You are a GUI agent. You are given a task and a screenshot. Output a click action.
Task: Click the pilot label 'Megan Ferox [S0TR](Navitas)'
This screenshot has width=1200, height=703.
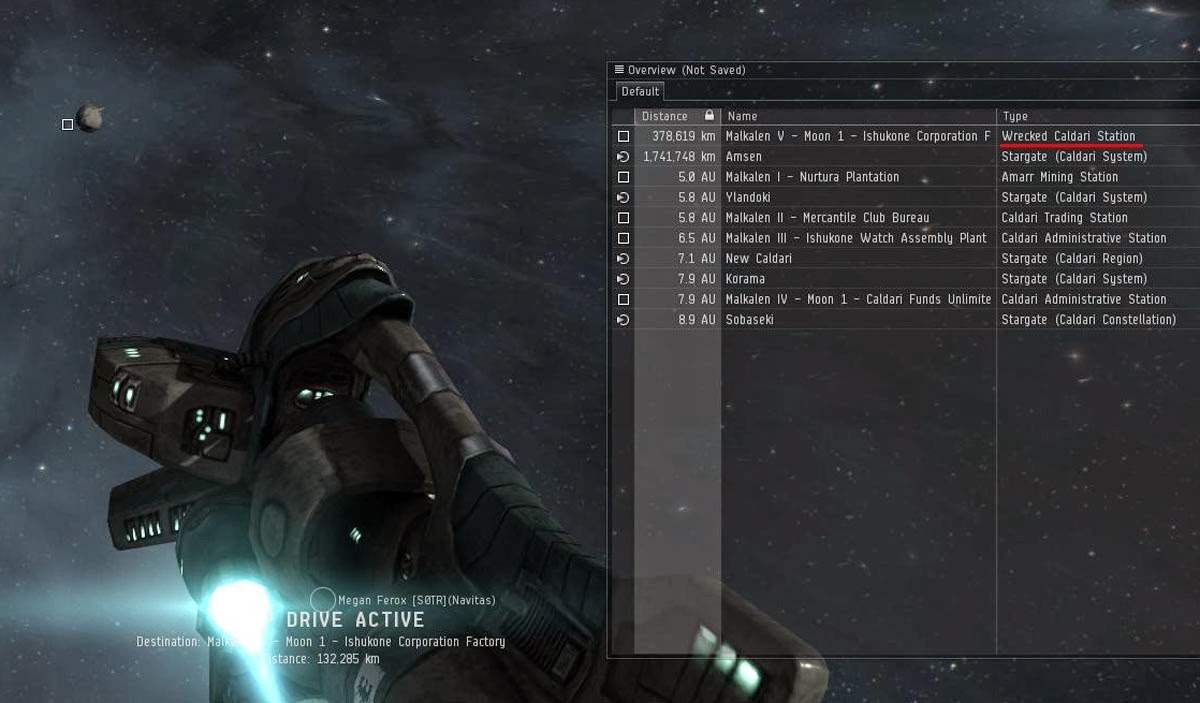(417, 600)
